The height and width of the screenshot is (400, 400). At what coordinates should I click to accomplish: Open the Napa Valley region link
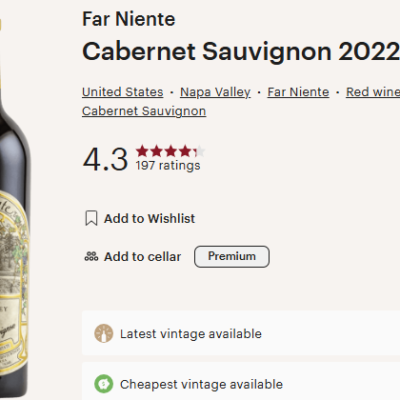(x=215, y=92)
